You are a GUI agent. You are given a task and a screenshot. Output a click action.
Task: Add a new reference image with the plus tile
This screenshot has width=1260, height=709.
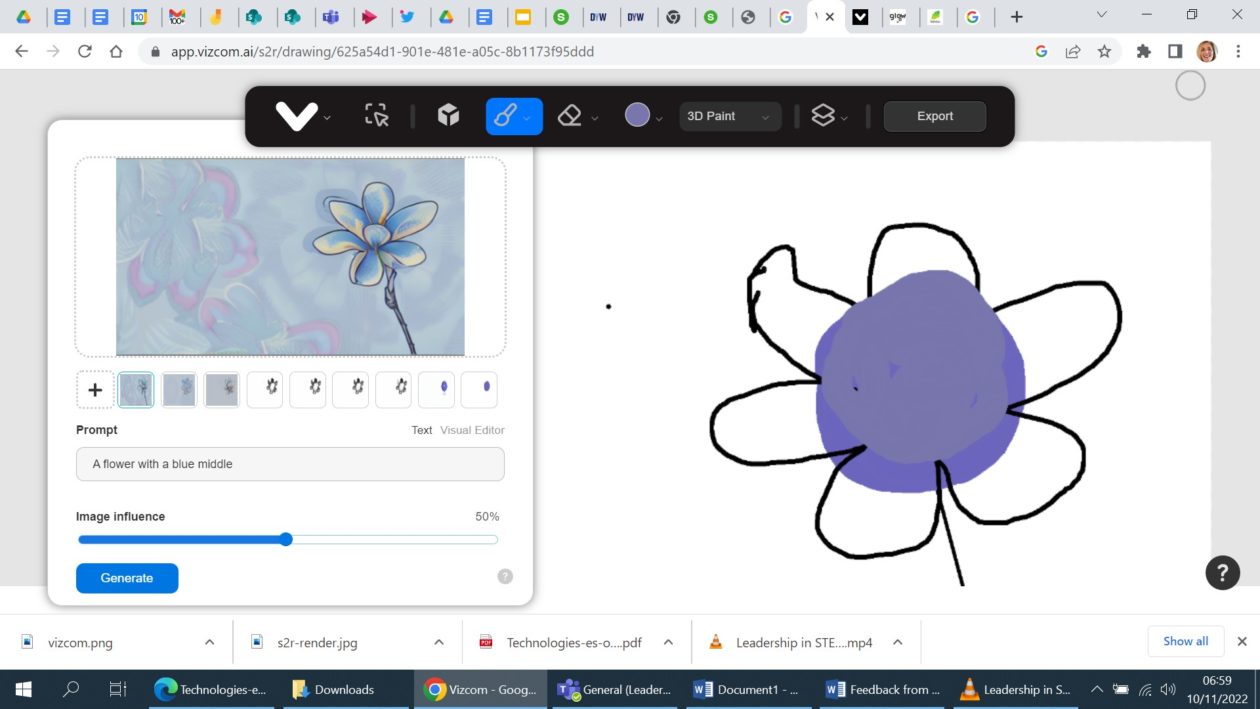pos(94,389)
